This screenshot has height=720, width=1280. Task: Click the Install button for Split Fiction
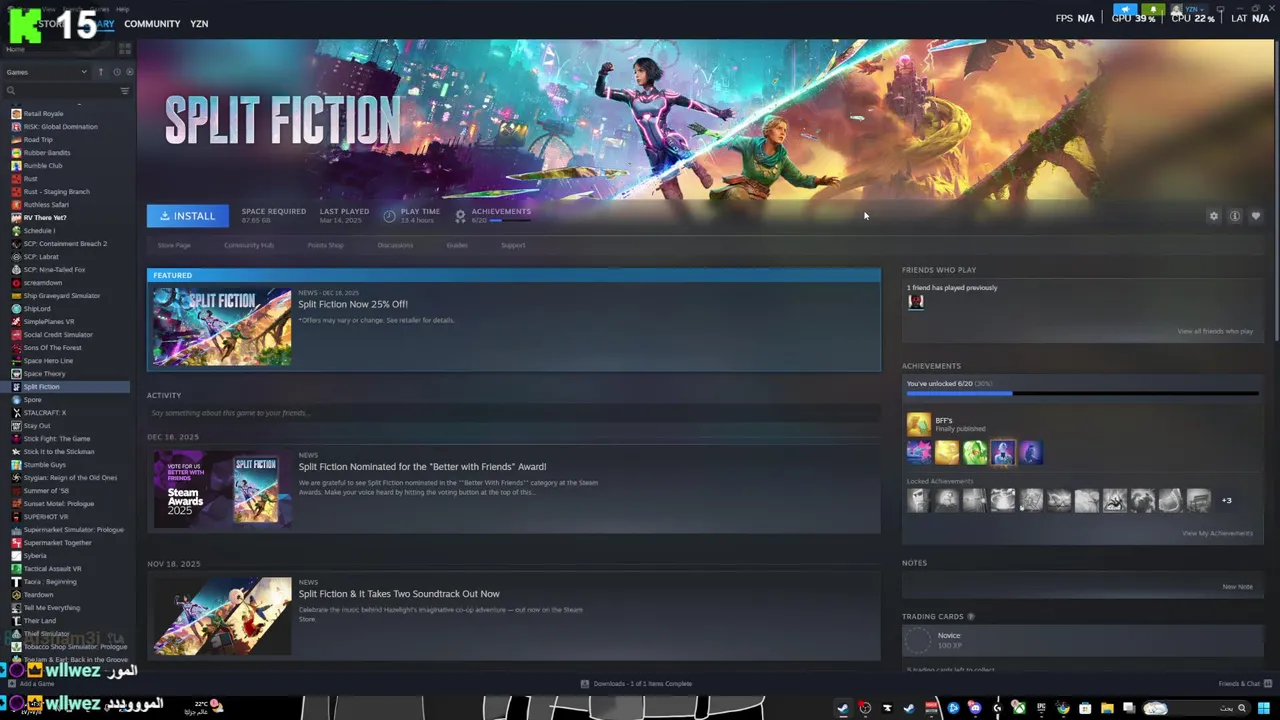tap(187, 216)
